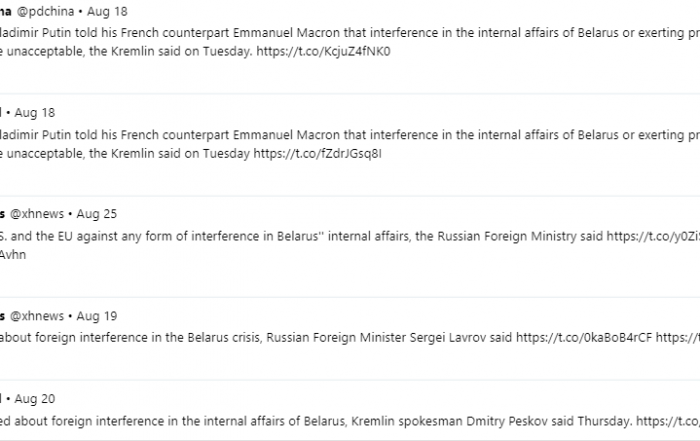Select second tweet text ending 'said on Tuesday'

pos(350,144)
